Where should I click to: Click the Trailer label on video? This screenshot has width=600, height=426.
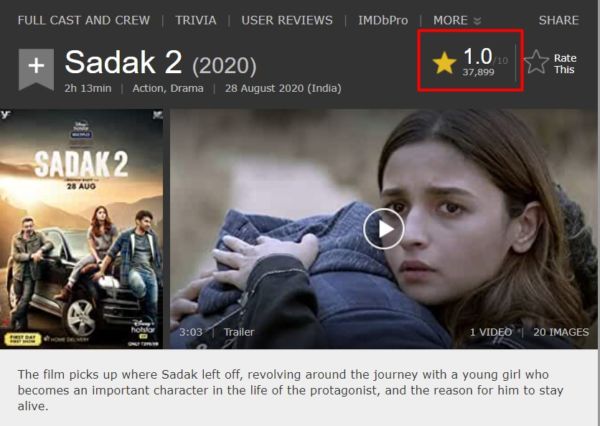click(239, 332)
